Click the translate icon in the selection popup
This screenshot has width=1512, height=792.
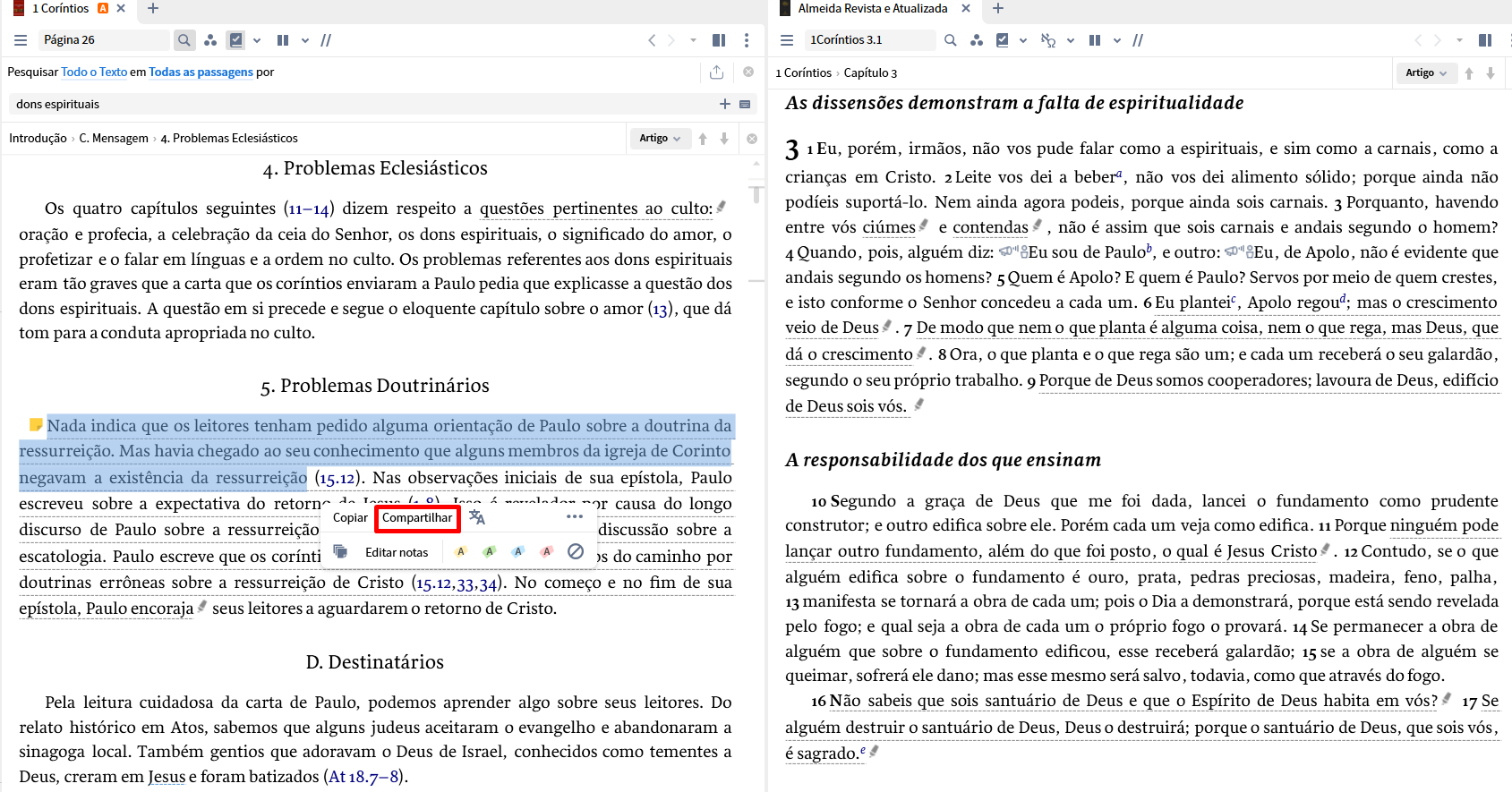[x=476, y=518]
